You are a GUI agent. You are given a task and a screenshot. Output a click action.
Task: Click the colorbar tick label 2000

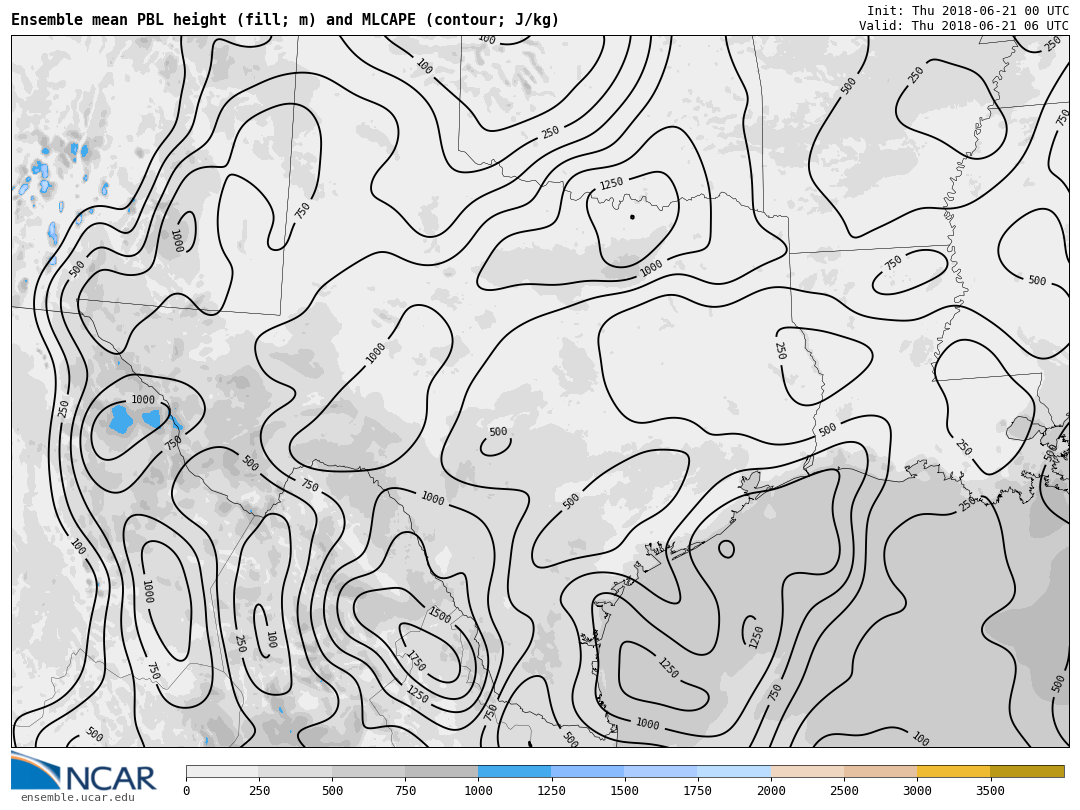pos(771,791)
